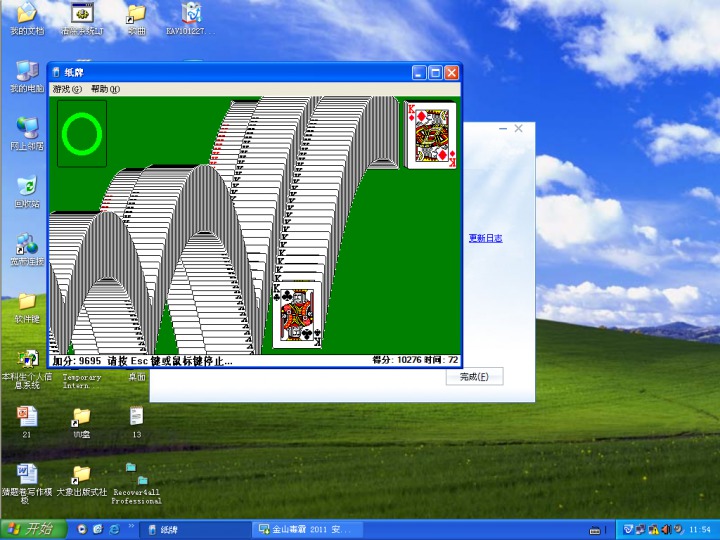
Task: Select 本科生个人信息系统 desktop icon
Action: pos(27,370)
